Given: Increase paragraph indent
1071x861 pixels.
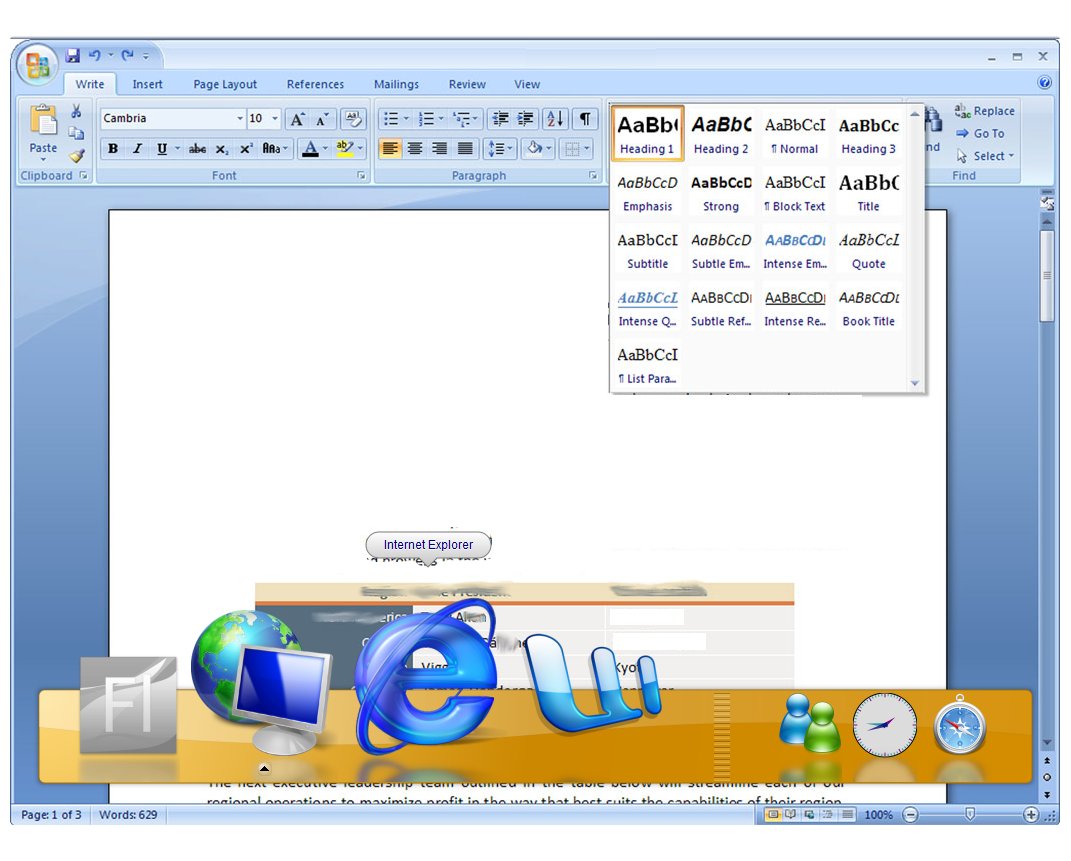Looking at the screenshot, I should click(525, 119).
